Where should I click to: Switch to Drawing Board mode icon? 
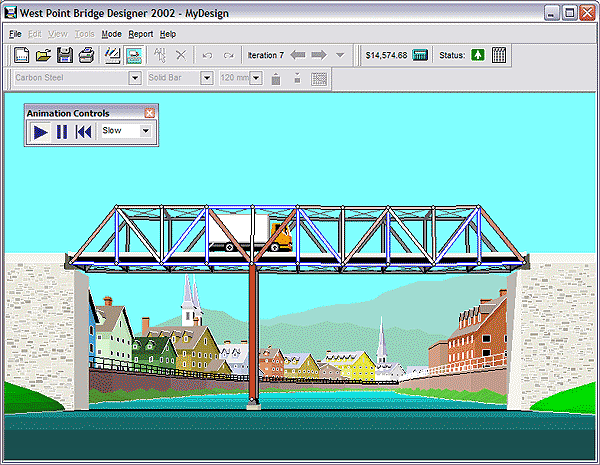[112, 55]
